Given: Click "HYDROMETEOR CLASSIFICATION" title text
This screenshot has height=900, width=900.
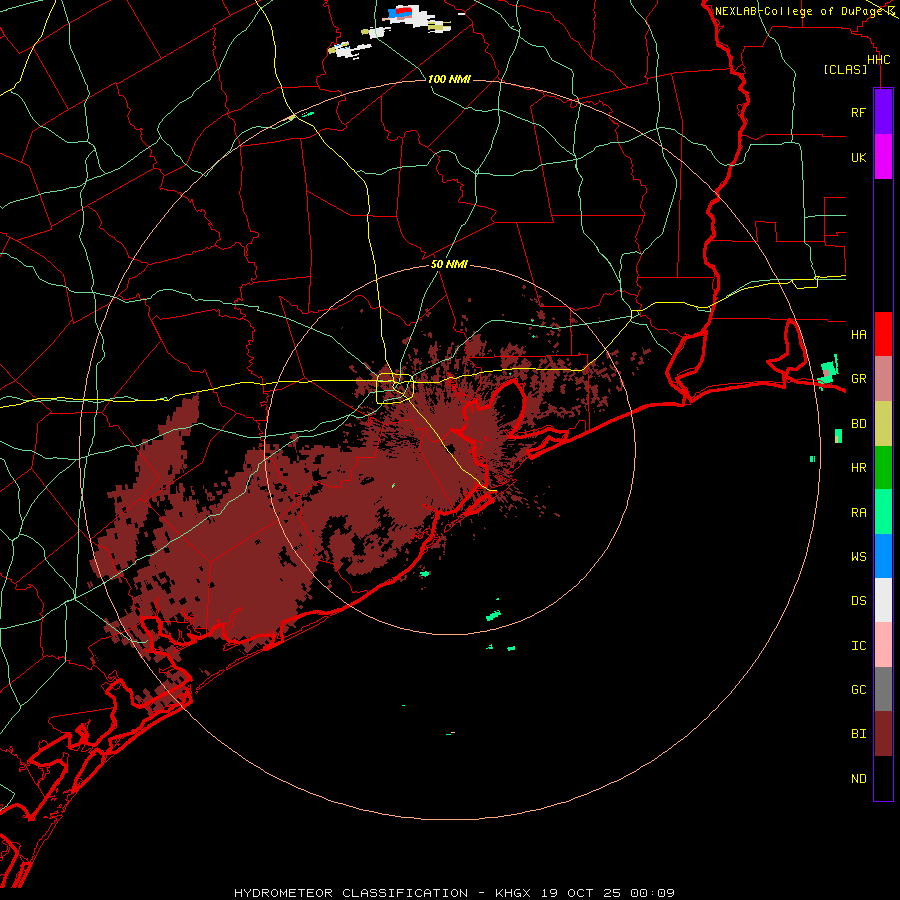Looking at the screenshot, I should tap(351, 893).
